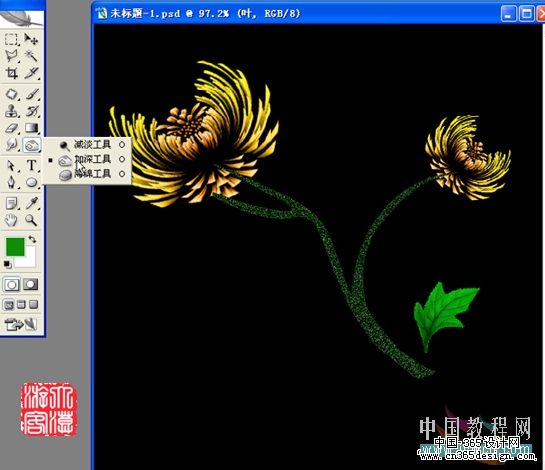Screen dimensions: 545x470
Task: Switch to full screen mode button
Action: (34, 305)
